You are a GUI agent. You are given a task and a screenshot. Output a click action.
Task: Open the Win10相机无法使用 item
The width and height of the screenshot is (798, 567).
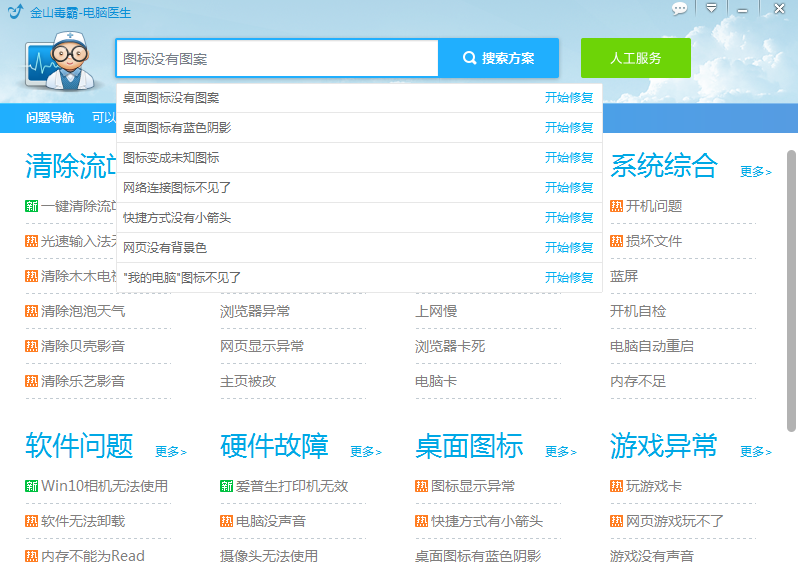point(104,486)
